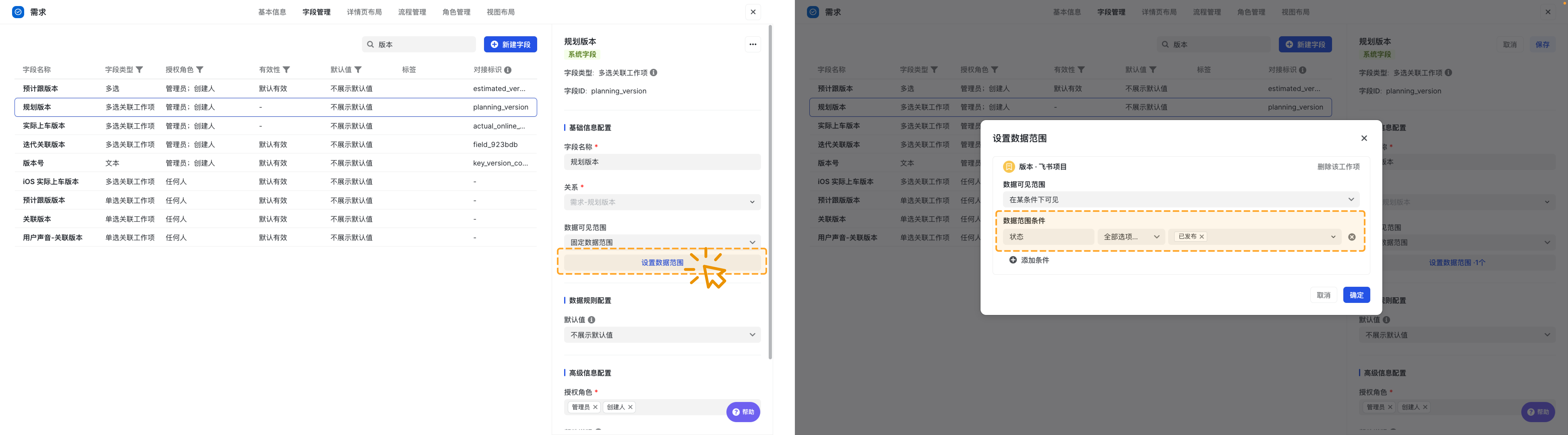
Task: Click the 字段类型 info icon in the dimmed right detail panel
Action: 1449,72
